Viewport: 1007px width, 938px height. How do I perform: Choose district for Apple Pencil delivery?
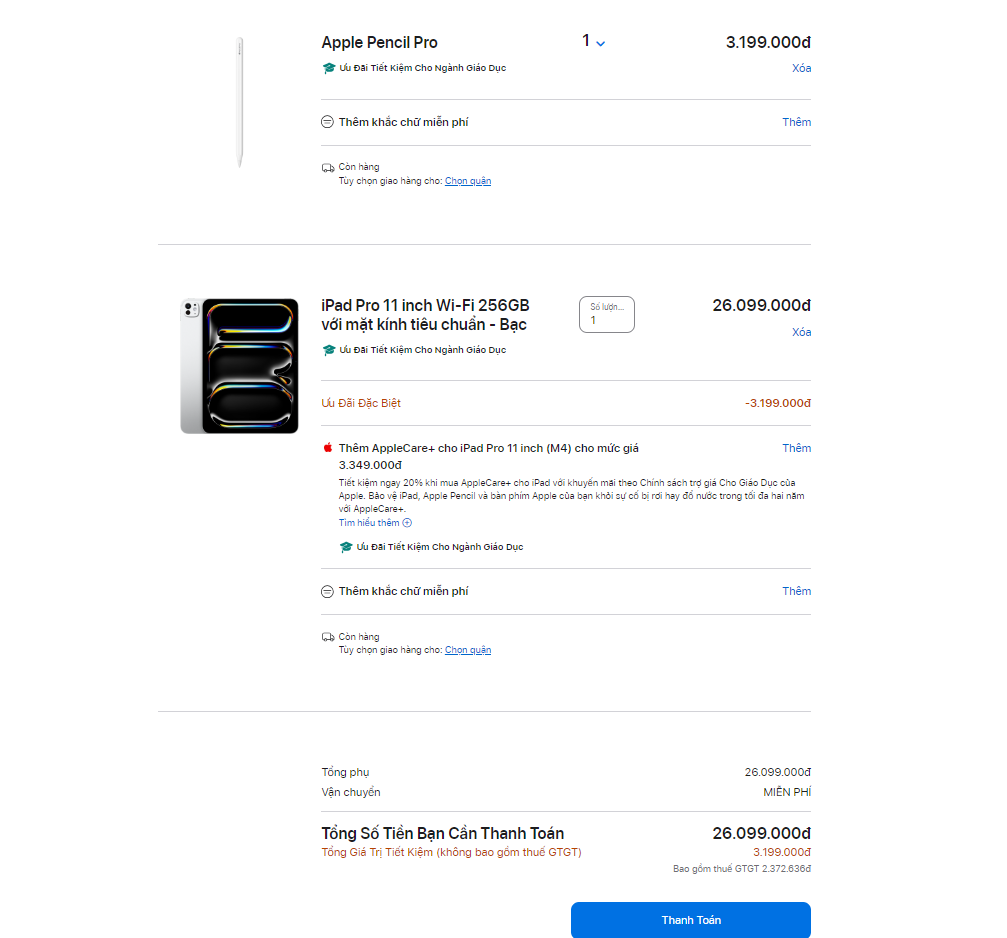[468, 181]
